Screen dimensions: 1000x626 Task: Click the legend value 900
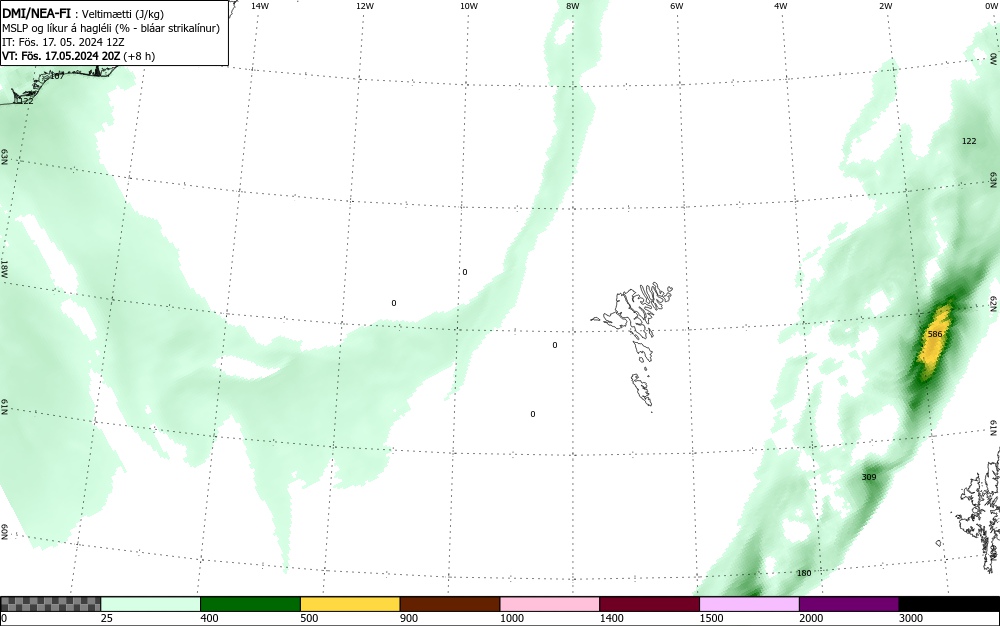coord(409,618)
